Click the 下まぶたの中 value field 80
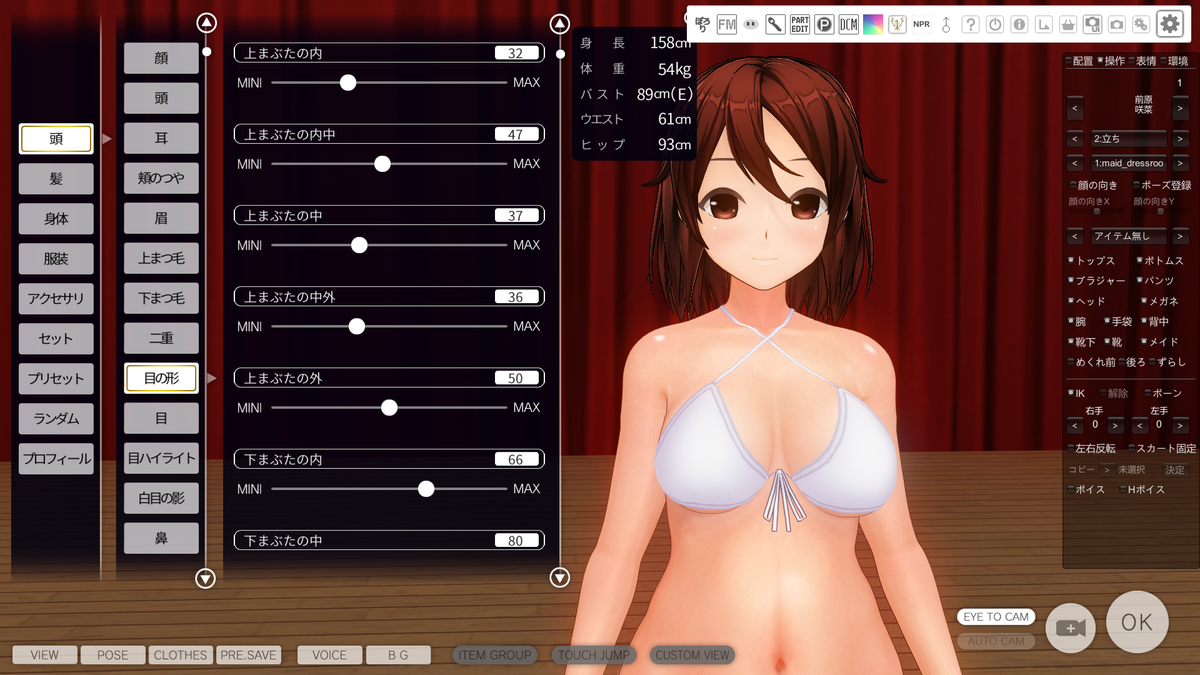Image resolution: width=1200 pixels, height=675 pixels. click(x=516, y=541)
